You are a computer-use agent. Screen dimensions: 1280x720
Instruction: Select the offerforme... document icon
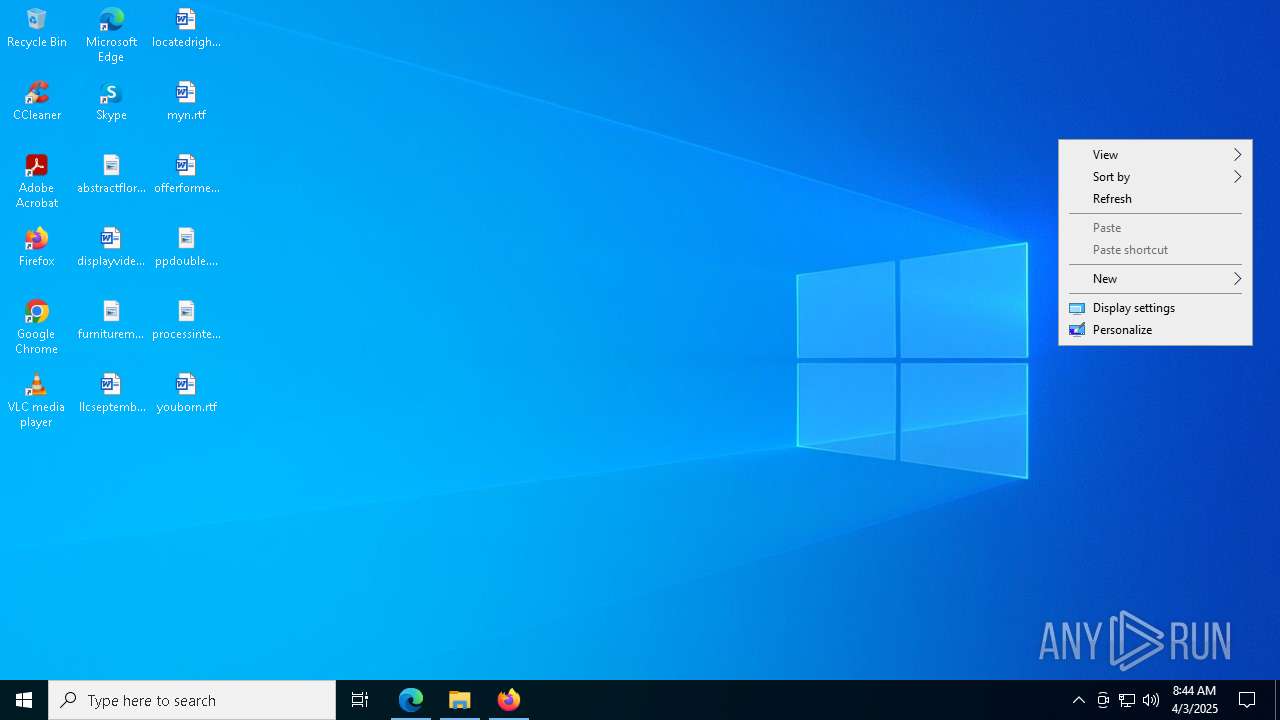click(x=186, y=174)
